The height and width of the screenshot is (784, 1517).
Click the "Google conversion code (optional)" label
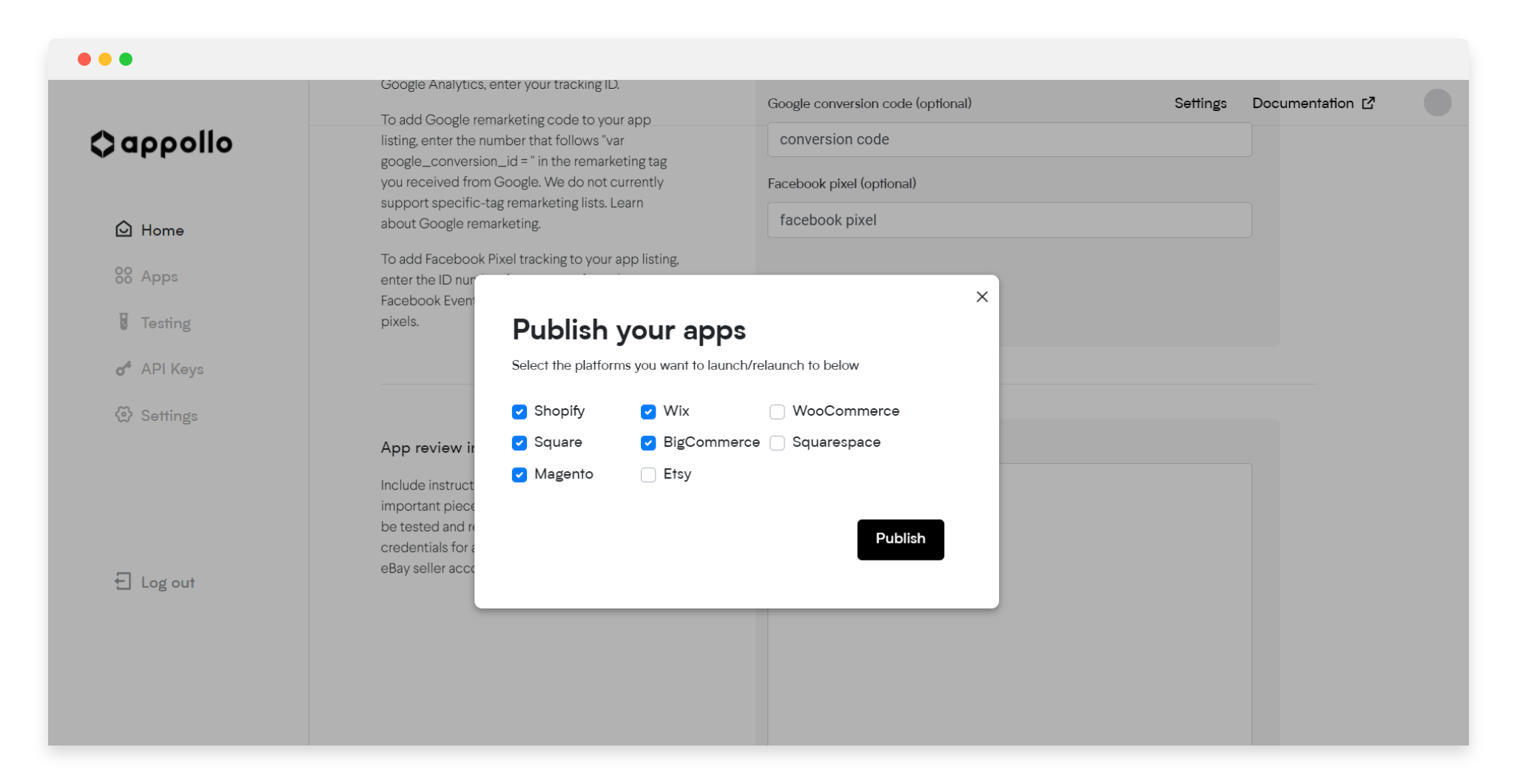click(869, 104)
